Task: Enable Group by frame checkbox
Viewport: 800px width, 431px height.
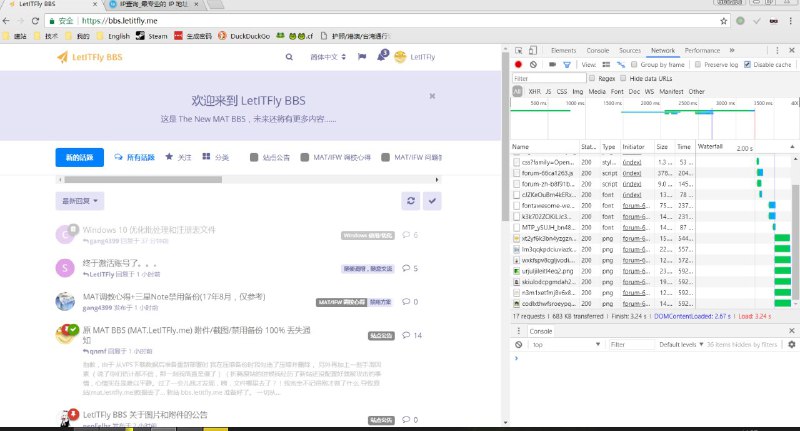Action: coord(634,65)
